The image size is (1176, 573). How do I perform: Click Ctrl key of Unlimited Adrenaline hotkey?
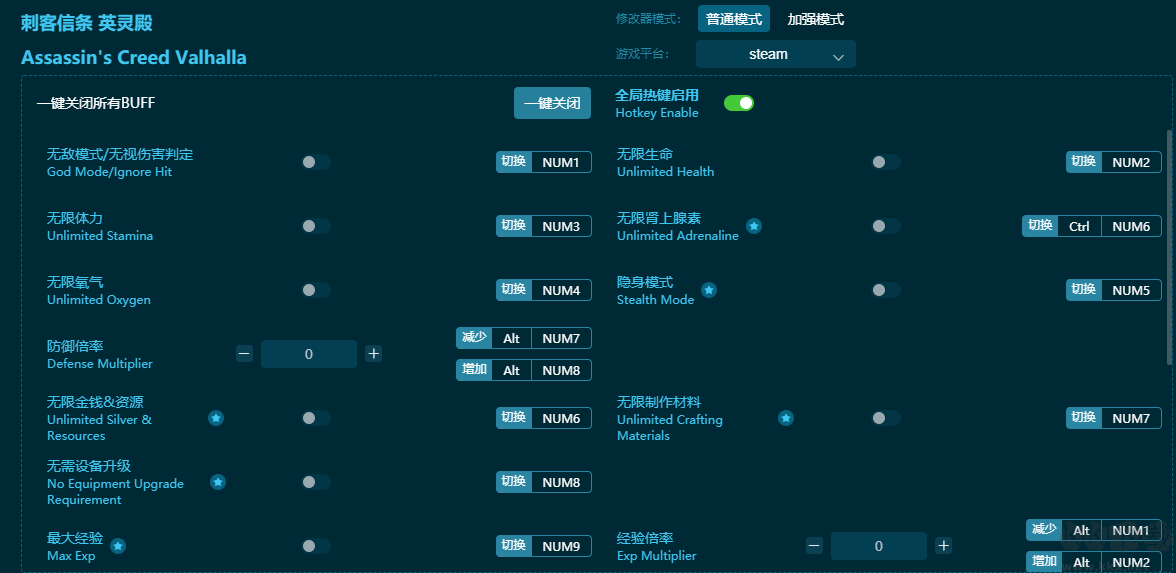[1079, 226]
